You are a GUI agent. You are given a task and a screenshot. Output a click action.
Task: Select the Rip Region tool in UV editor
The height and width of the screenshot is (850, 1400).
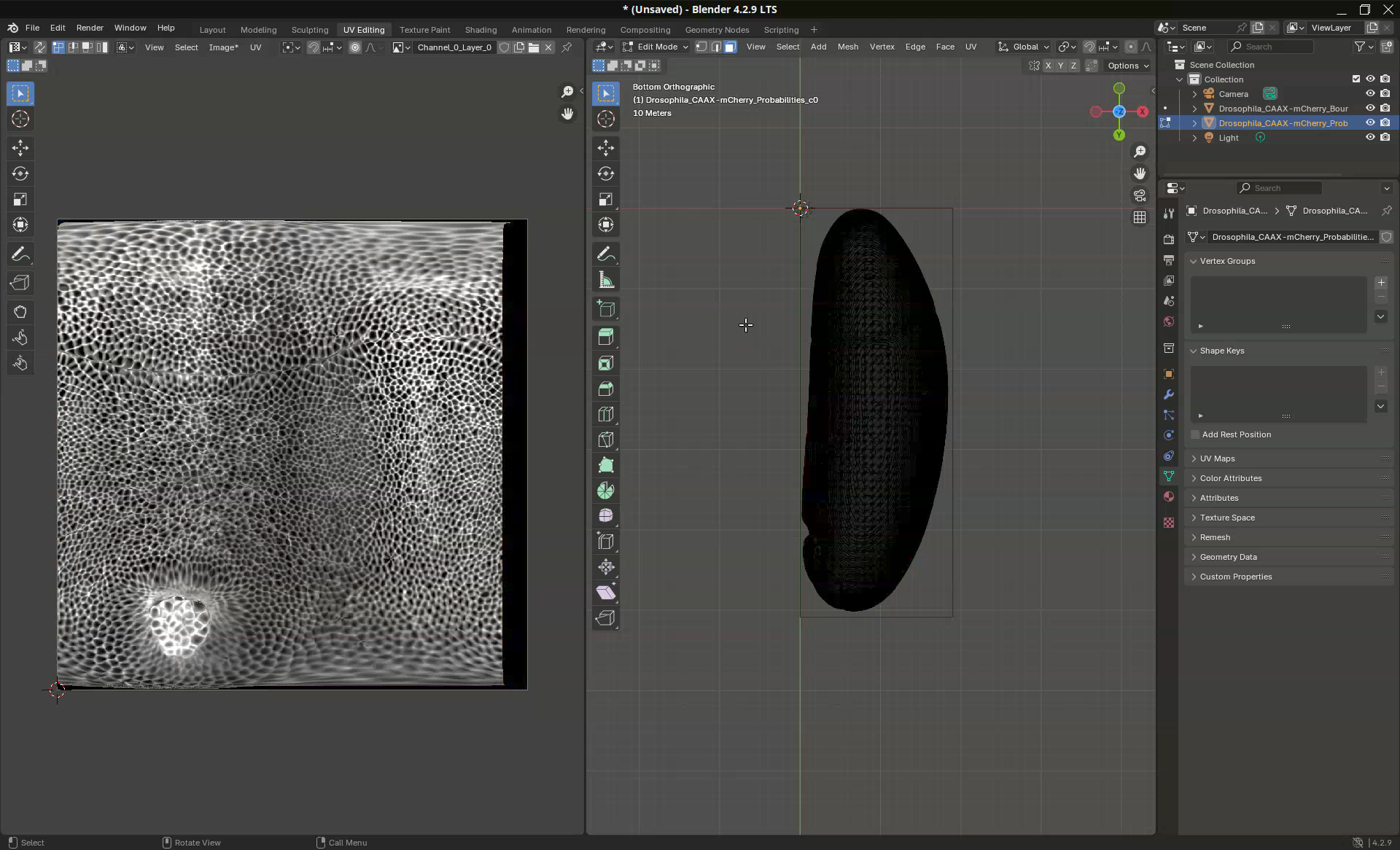coord(20,283)
